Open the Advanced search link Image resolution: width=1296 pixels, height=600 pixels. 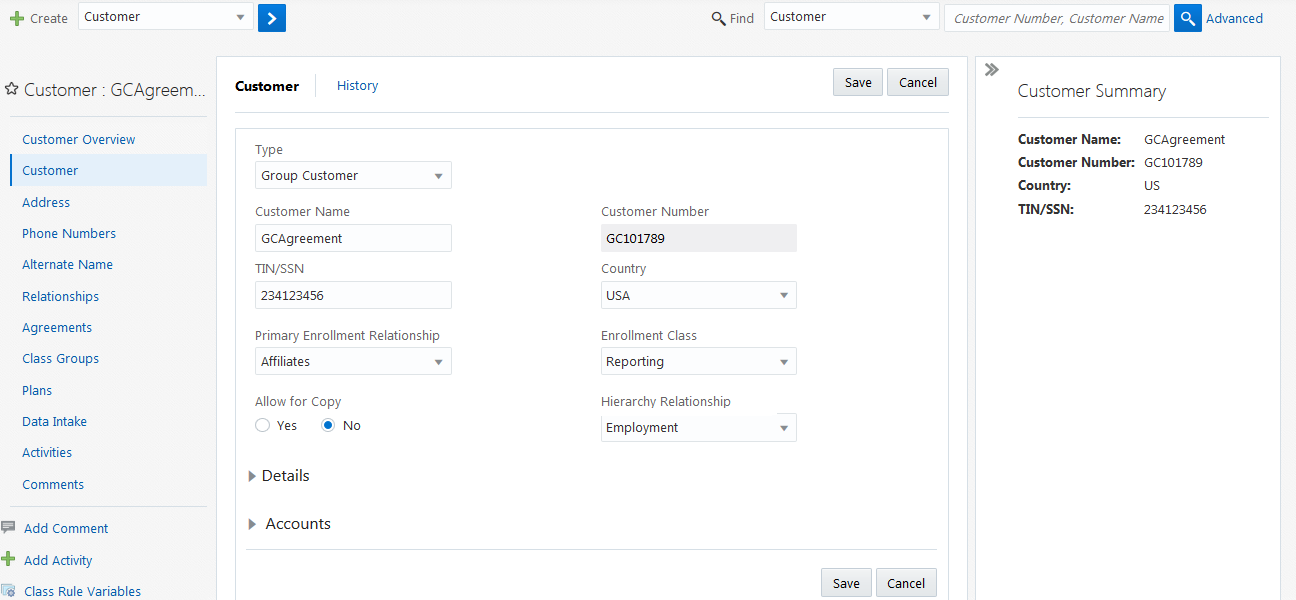pos(1235,18)
